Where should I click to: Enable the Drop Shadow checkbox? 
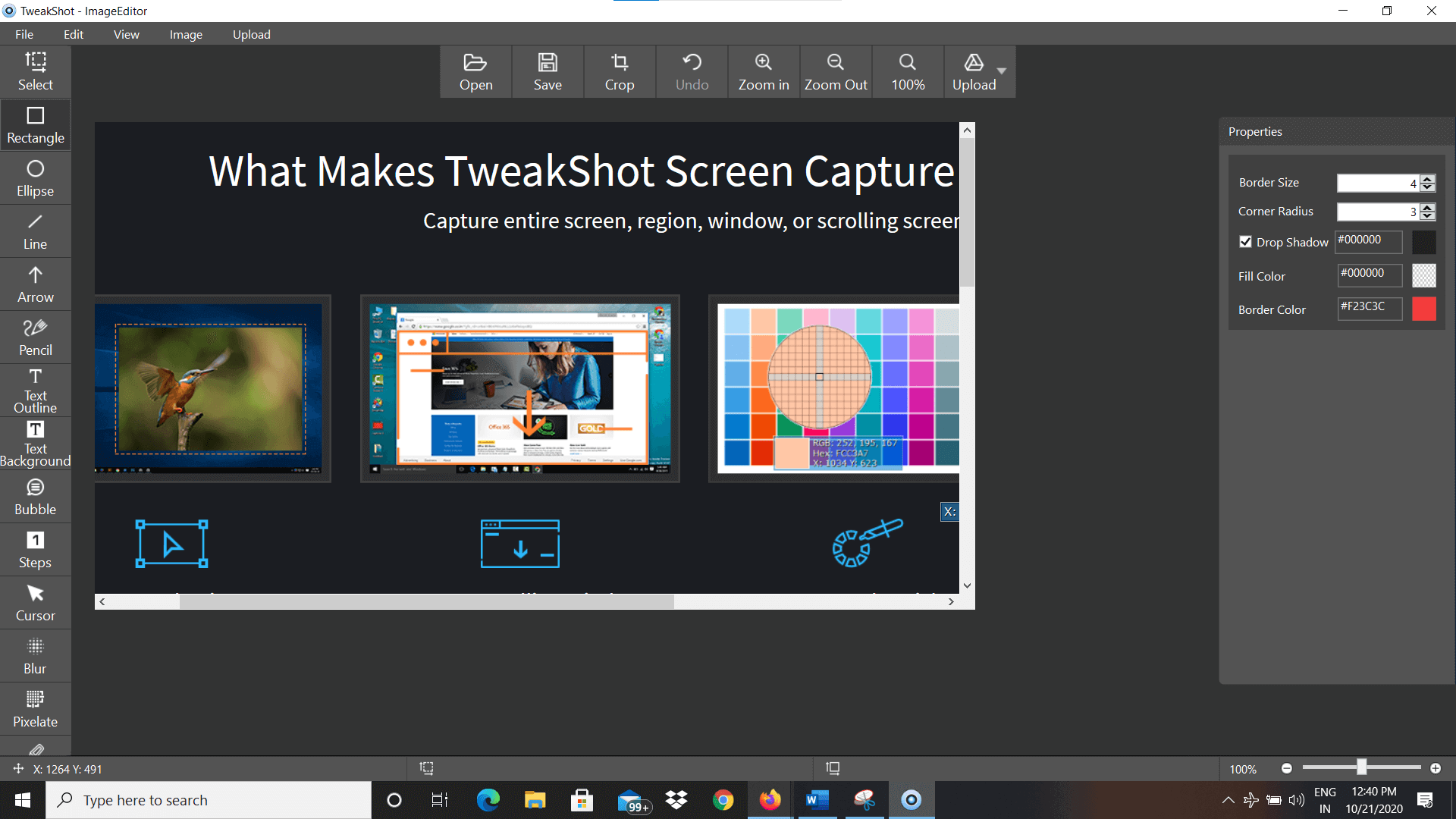click(1245, 242)
